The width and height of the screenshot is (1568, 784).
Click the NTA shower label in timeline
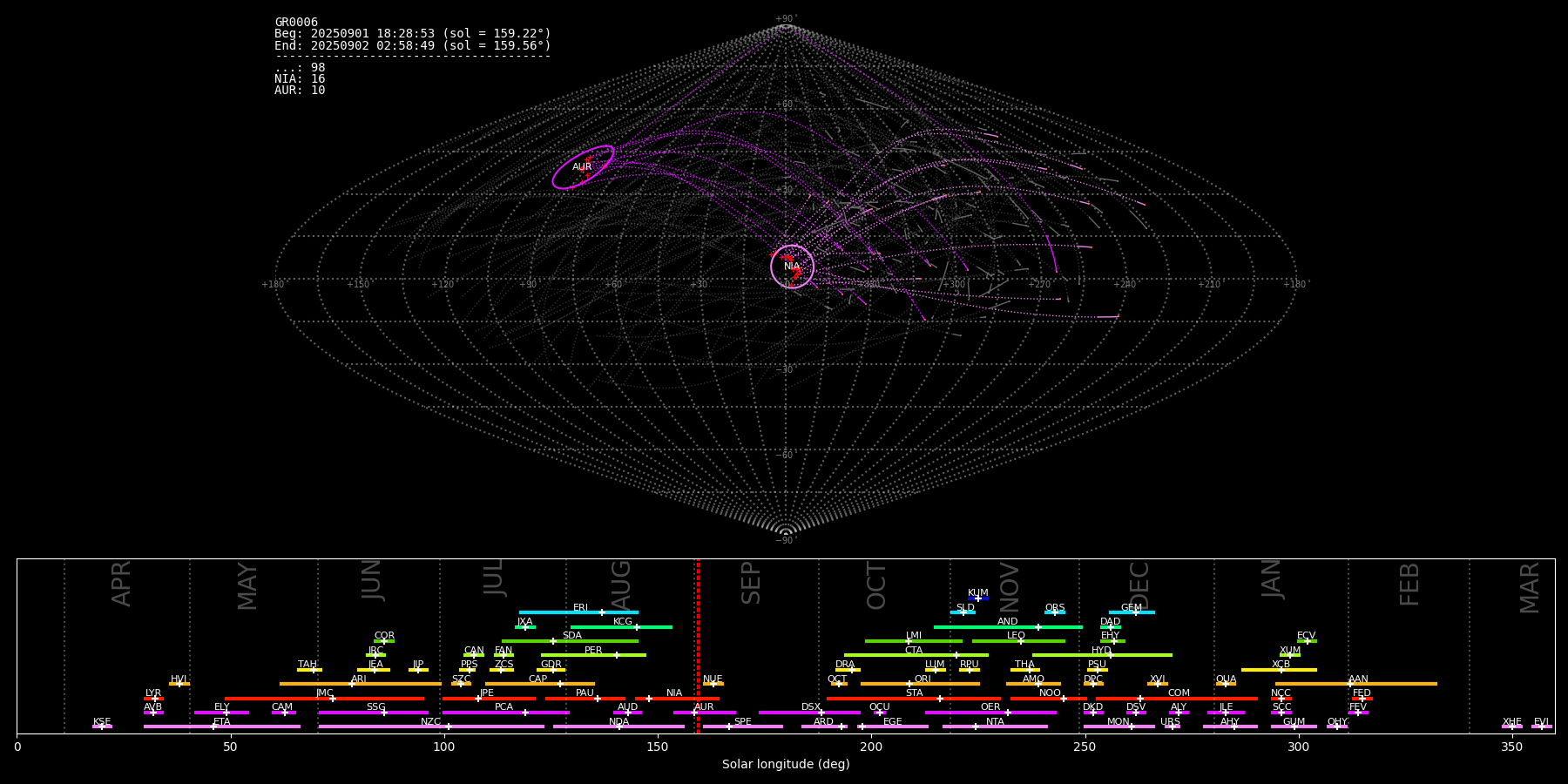[x=995, y=722]
